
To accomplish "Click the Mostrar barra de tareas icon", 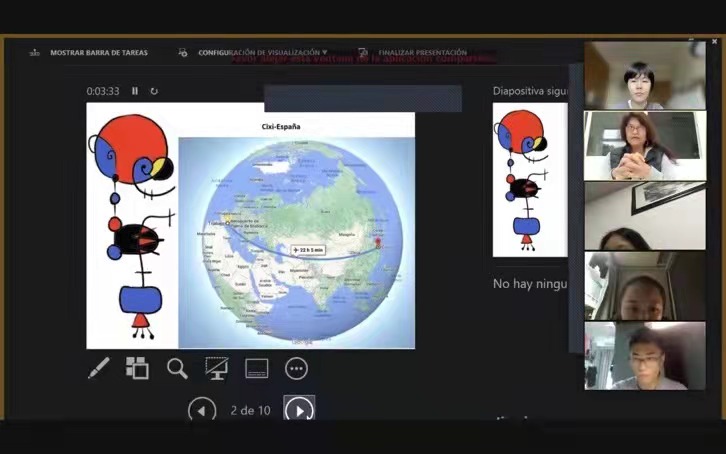I will (35, 53).
